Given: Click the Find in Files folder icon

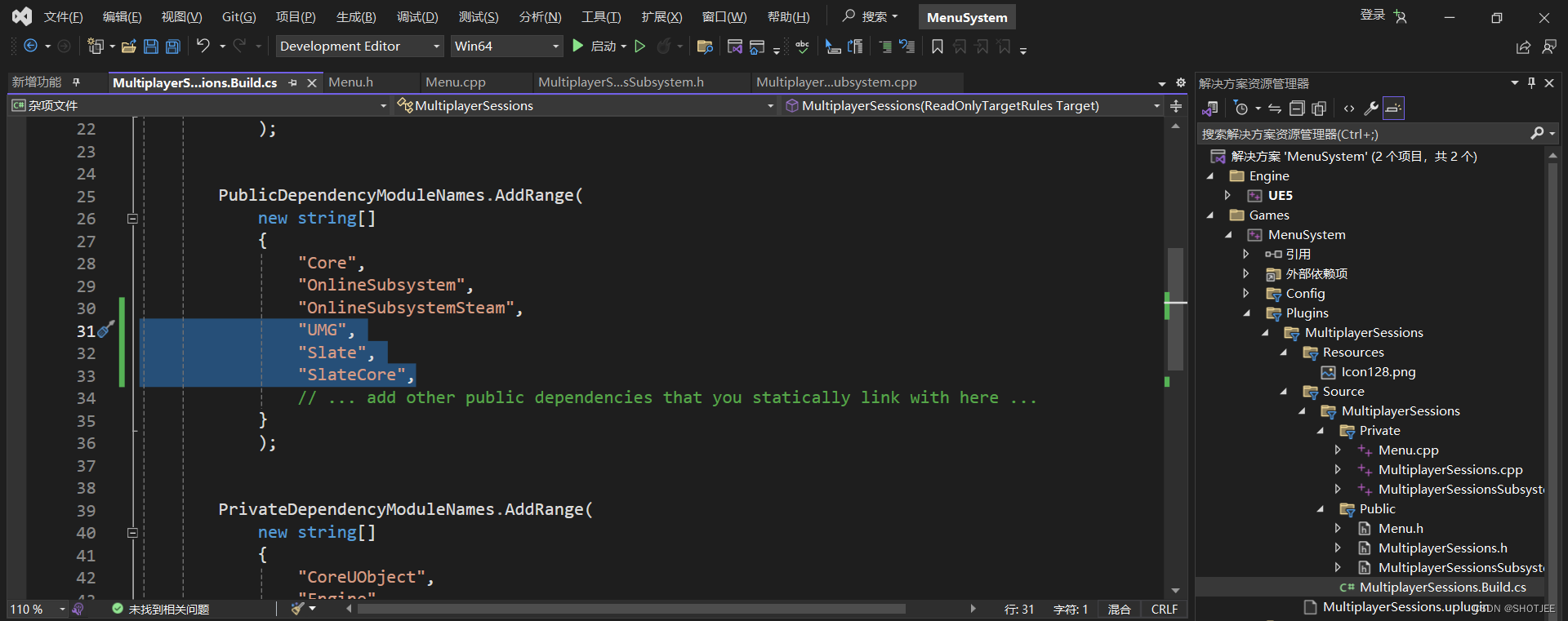Looking at the screenshot, I should [705, 47].
